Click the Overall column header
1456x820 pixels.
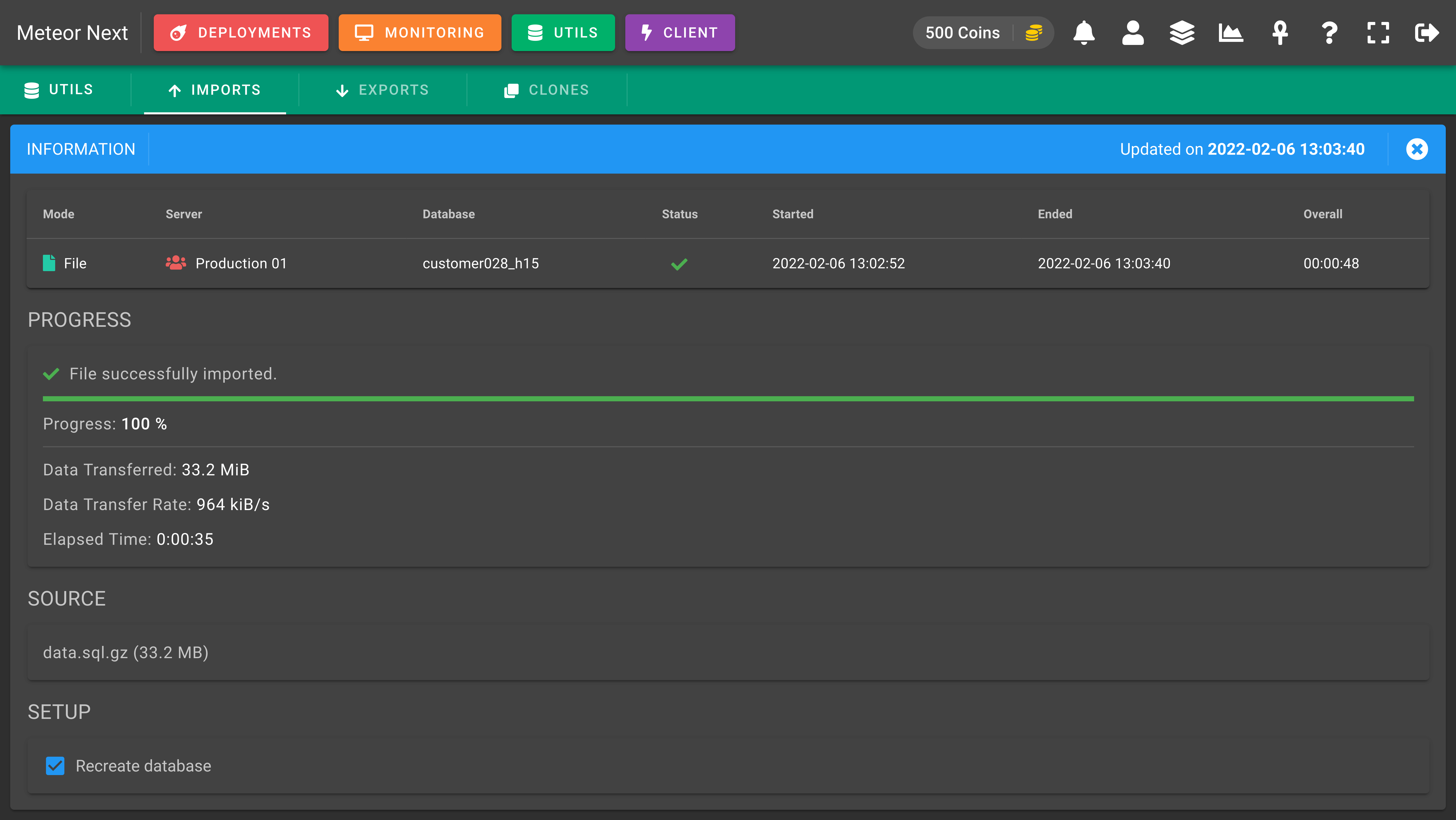pyautogui.click(x=1323, y=214)
